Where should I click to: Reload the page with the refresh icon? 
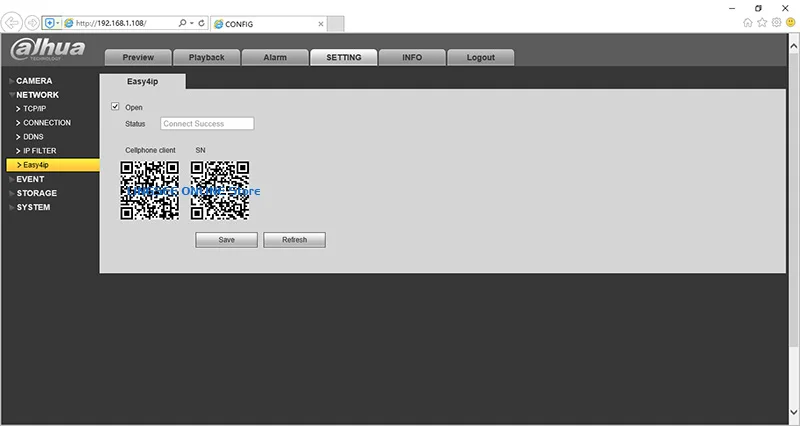[x=201, y=23]
